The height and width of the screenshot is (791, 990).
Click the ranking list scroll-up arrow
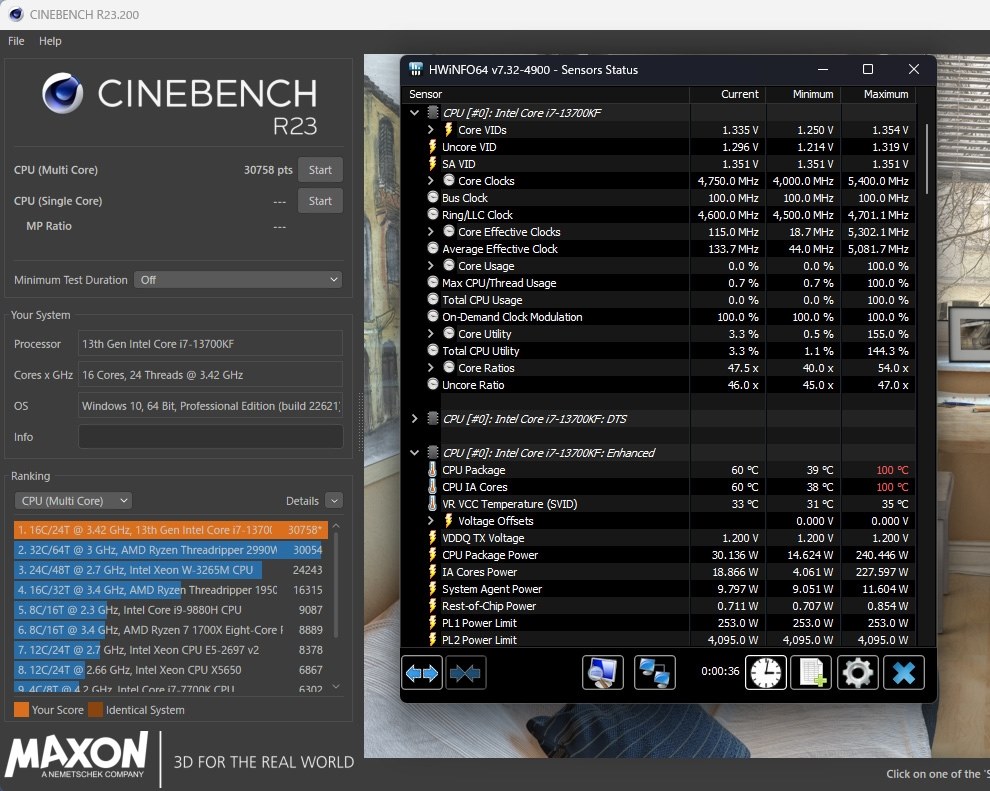(x=336, y=525)
